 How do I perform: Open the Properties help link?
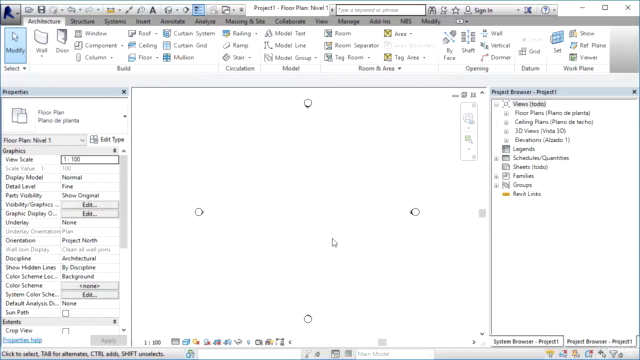(22, 340)
